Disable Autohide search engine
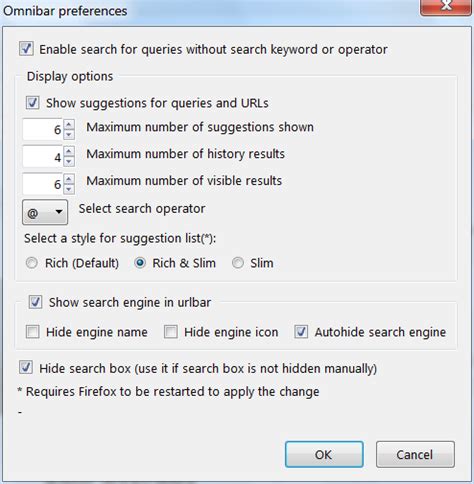Screen dimensions: 474x484 click(301, 332)
